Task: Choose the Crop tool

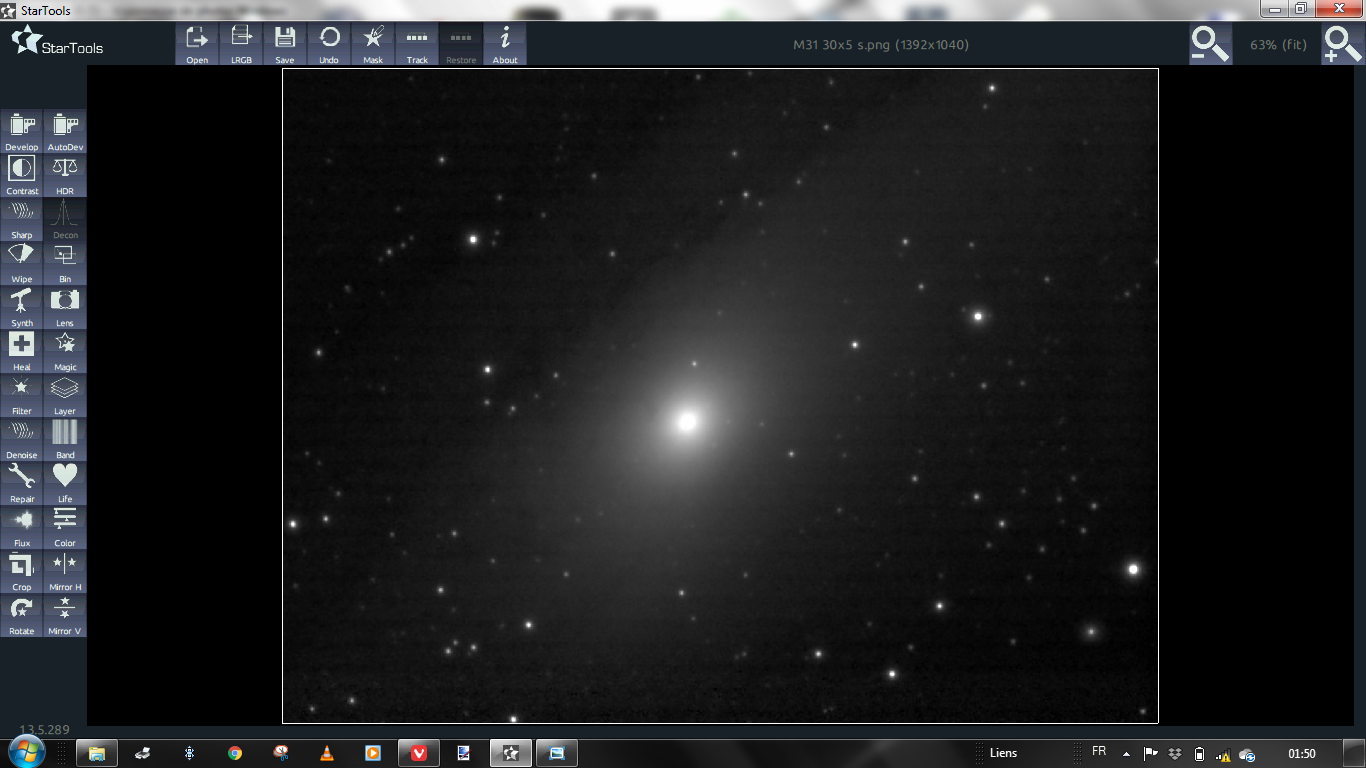Action: (22, 571)
